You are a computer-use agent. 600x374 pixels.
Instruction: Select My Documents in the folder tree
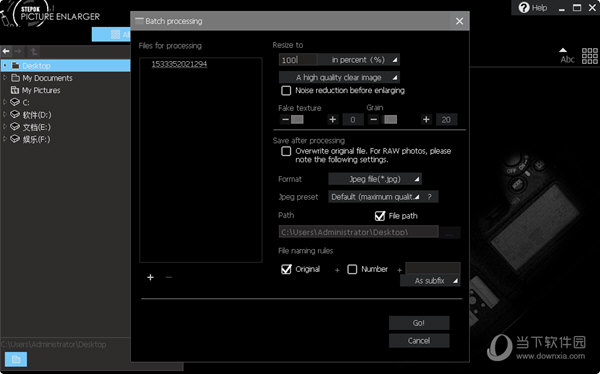pyautogui.click(x=47, y=78)
